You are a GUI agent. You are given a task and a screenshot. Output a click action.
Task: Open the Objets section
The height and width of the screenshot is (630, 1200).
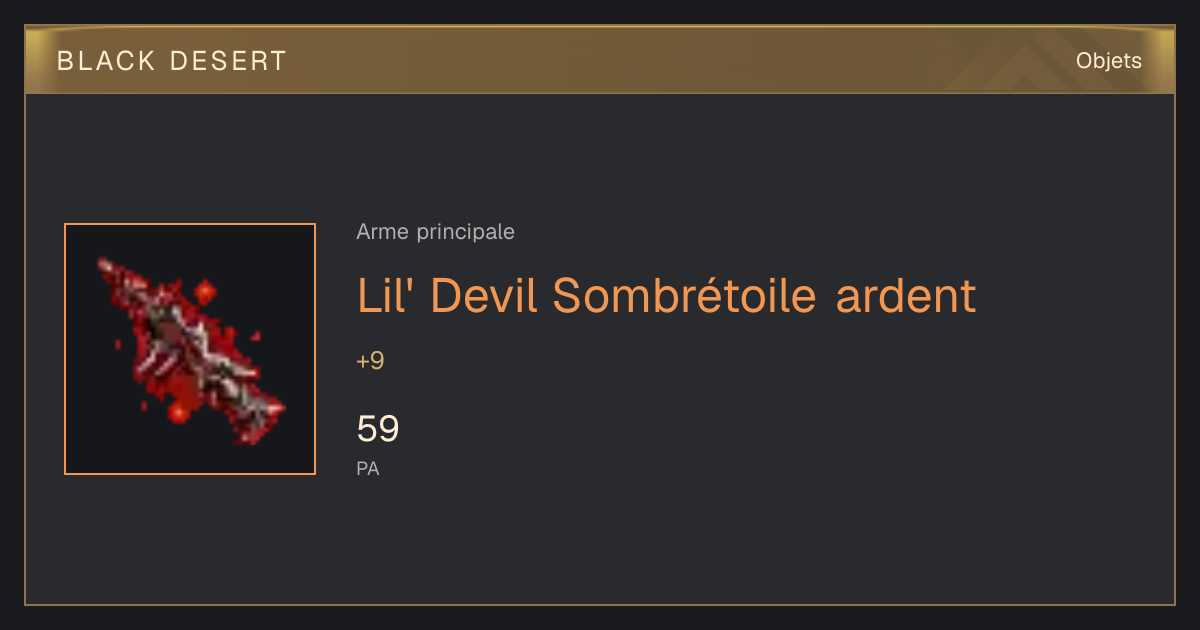coord(1109,61)
